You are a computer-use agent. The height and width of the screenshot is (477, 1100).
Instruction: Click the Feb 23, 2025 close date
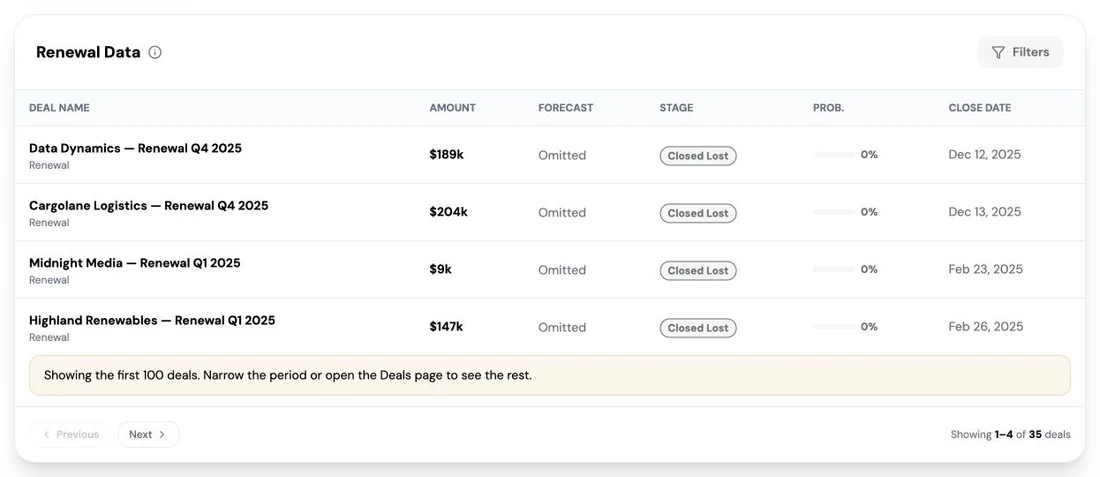[986, 270]
